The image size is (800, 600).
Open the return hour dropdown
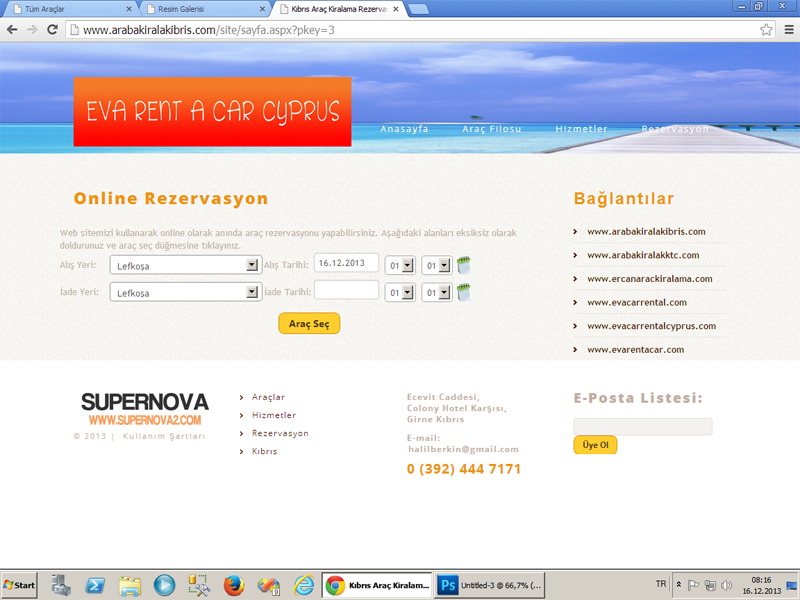coord(400,292)
